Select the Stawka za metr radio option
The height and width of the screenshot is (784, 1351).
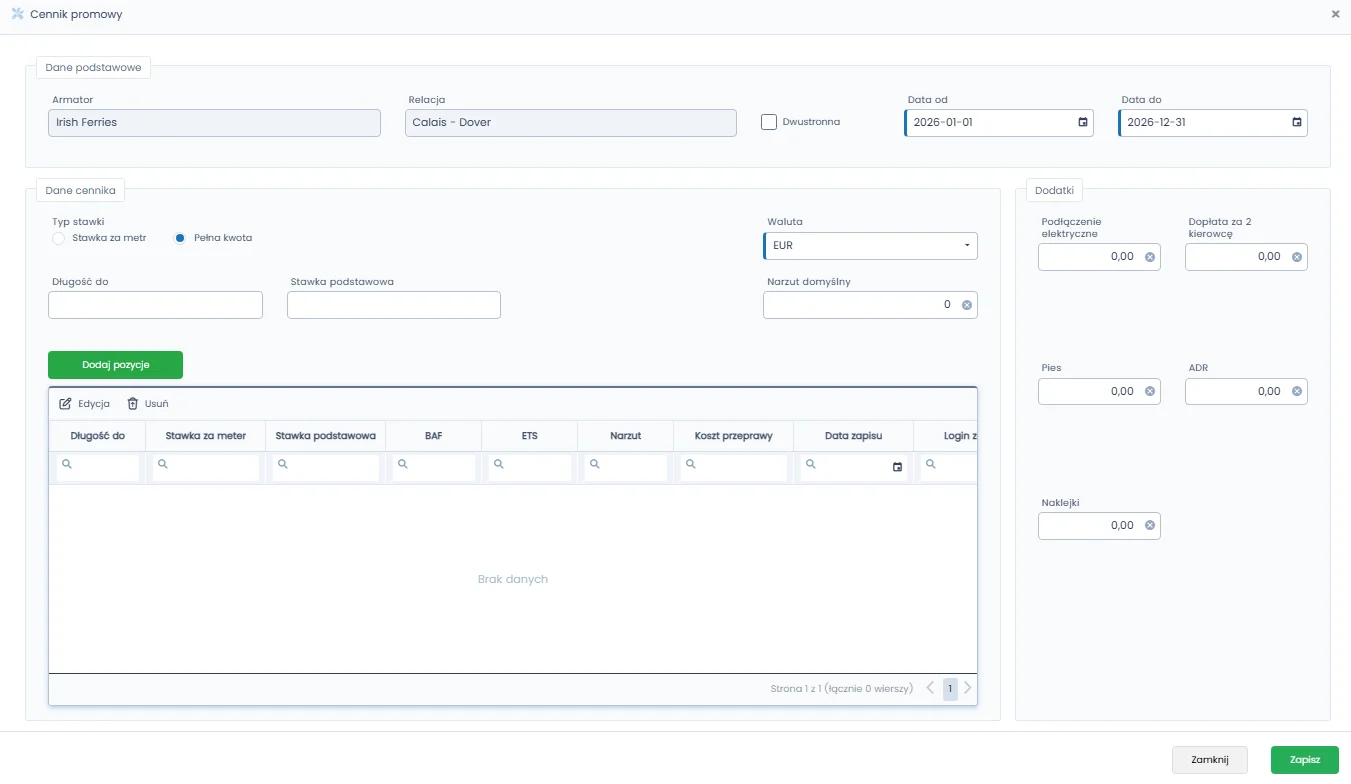click(58, 238)
